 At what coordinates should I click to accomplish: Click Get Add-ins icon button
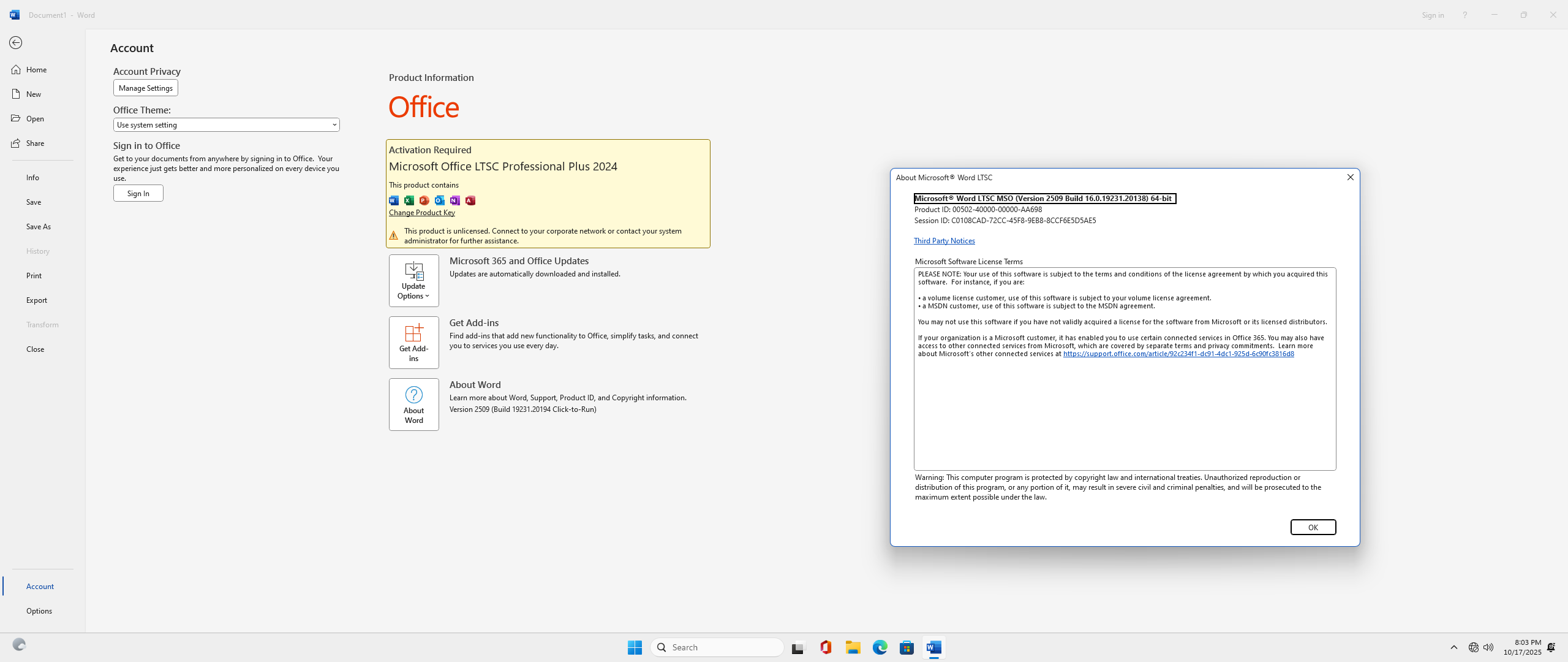(x=413, y=343)
